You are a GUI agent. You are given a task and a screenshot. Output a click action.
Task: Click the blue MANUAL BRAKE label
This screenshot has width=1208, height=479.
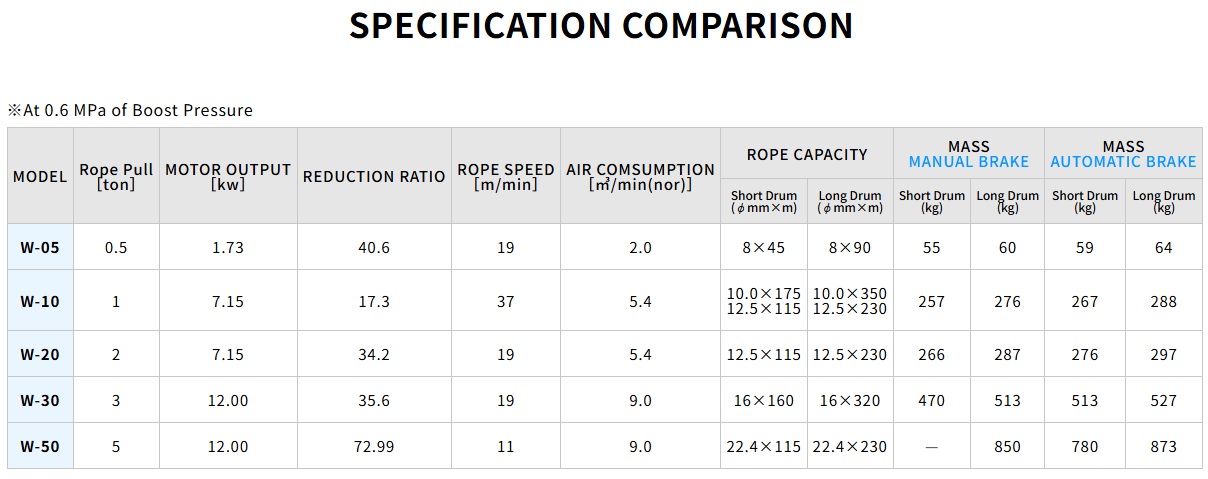click(x=969, y=162)
